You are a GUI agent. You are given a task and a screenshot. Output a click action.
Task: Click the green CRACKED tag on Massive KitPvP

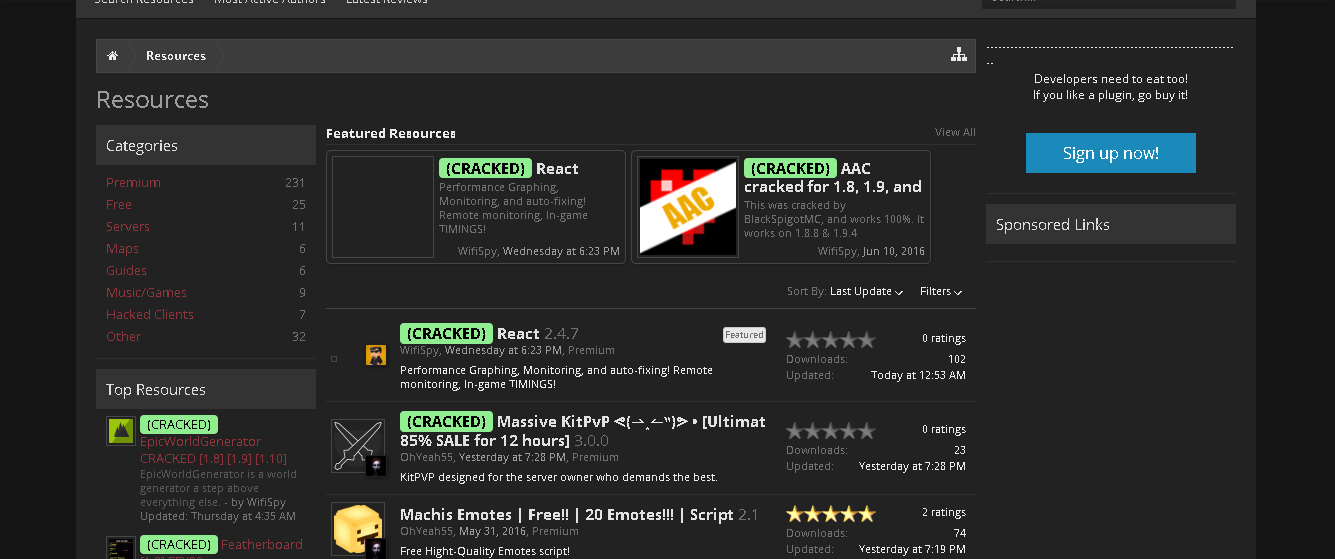point(447,421)
